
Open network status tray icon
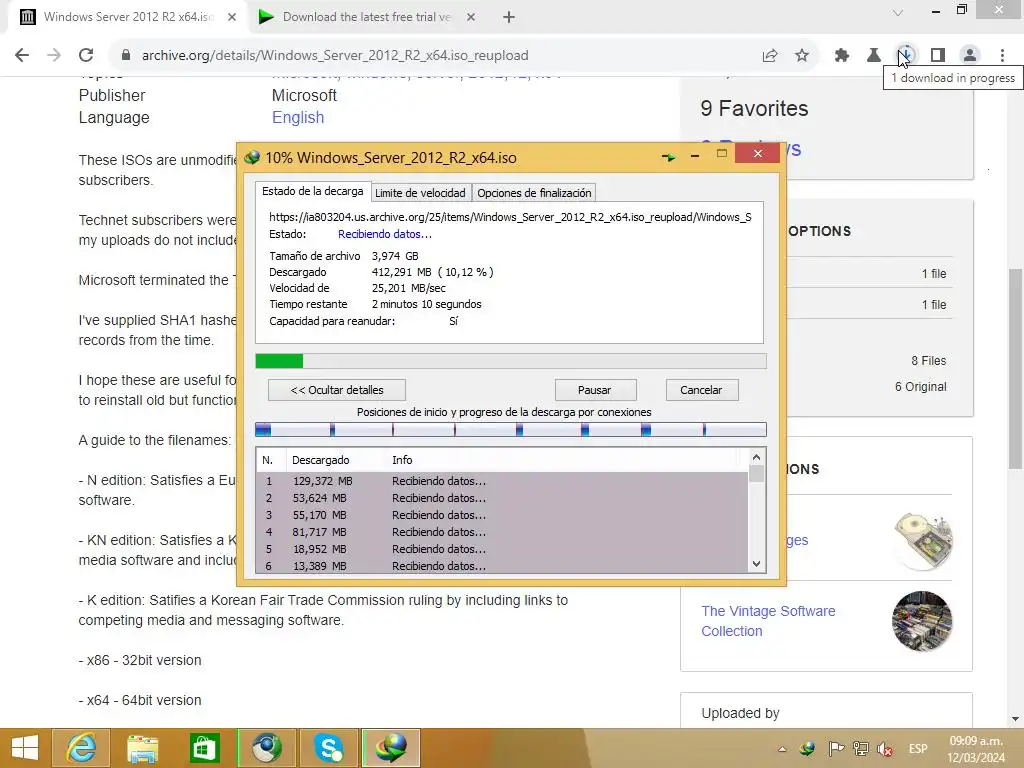(x=861, y=749)
